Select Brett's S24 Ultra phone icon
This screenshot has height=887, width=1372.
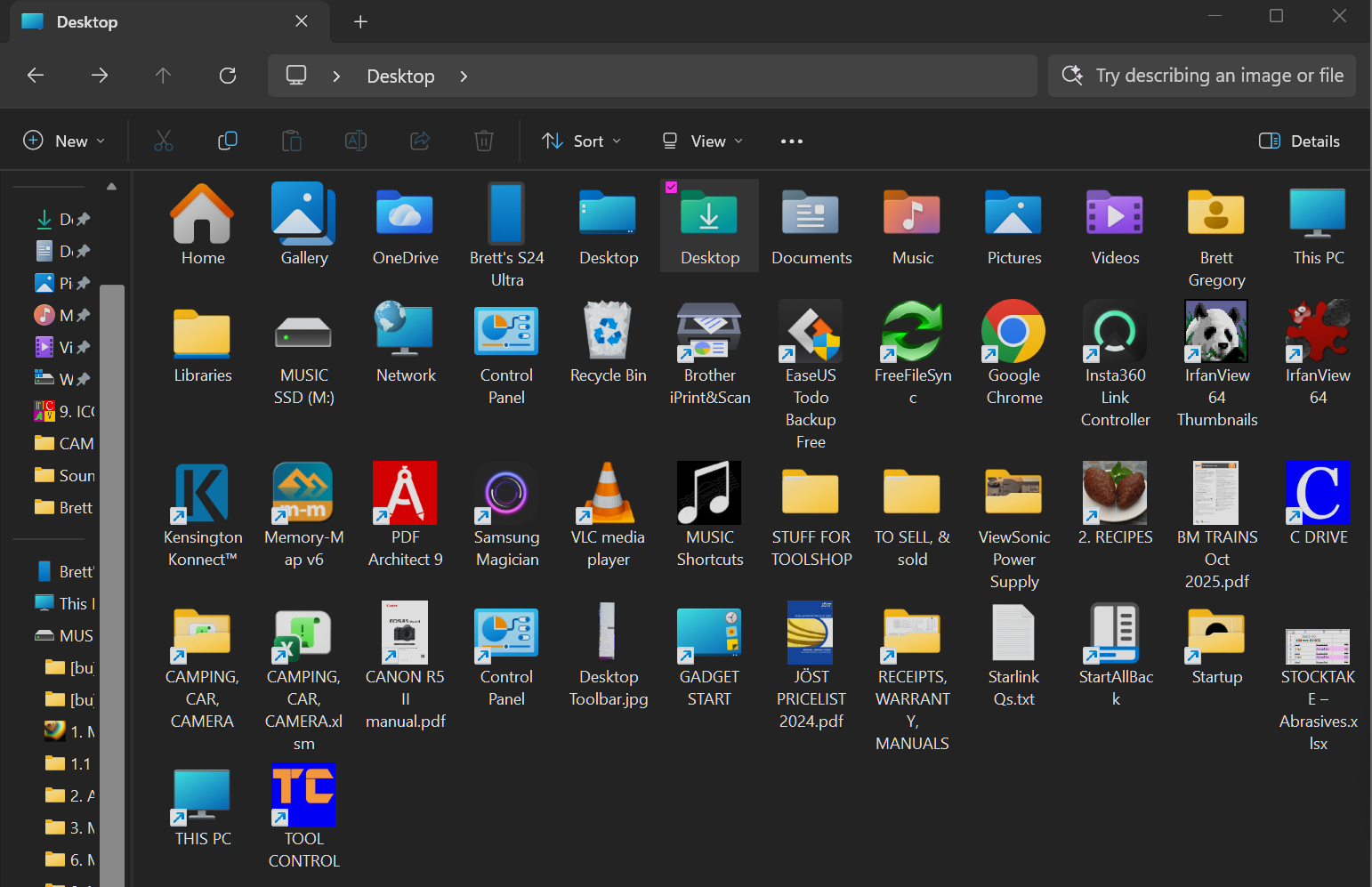[x=507, y=214]
